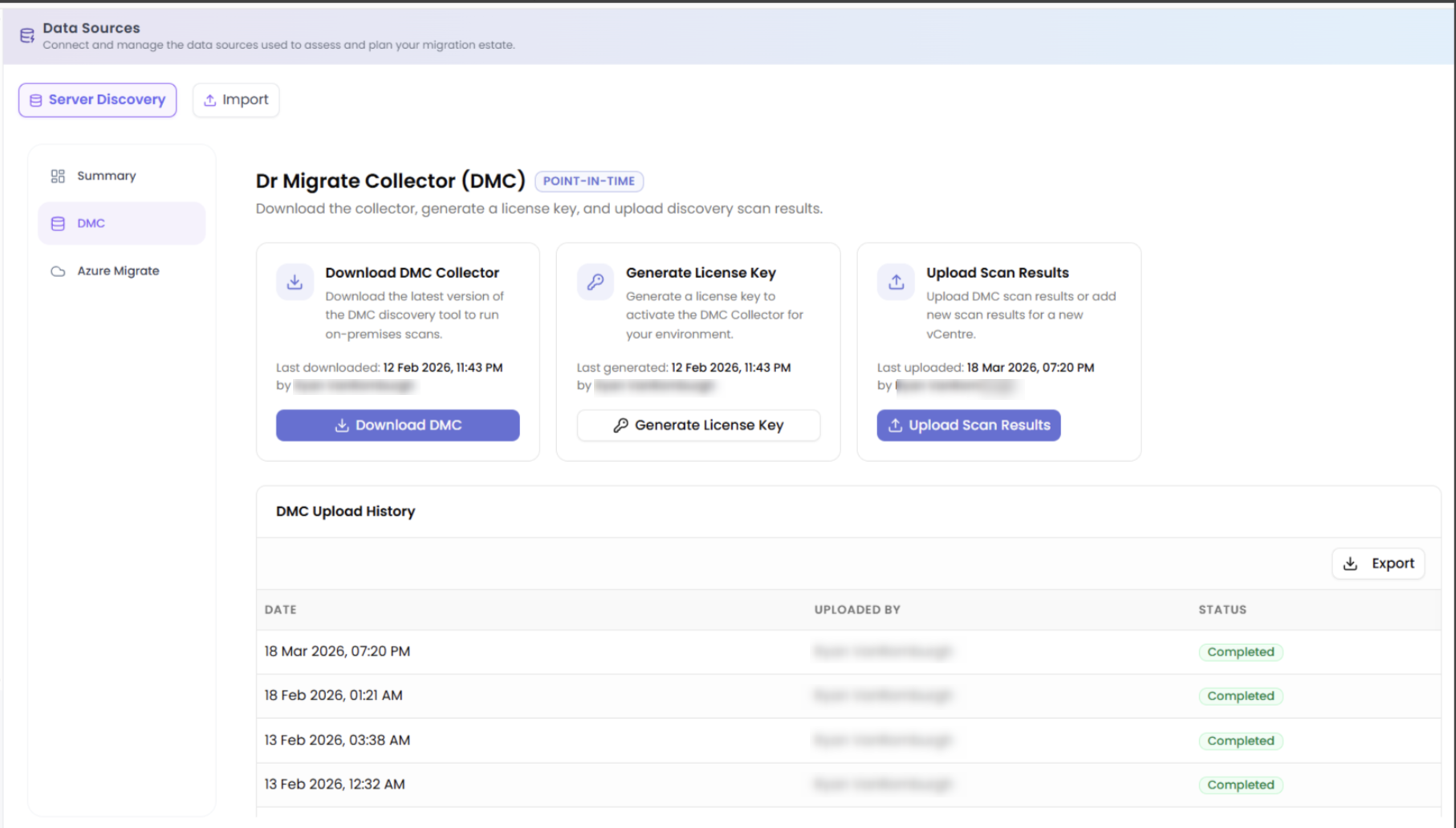This screenshot has width=1456, height=828.
Task: Click the UPLOADED BY column header
Action: (x=857, y=610)
